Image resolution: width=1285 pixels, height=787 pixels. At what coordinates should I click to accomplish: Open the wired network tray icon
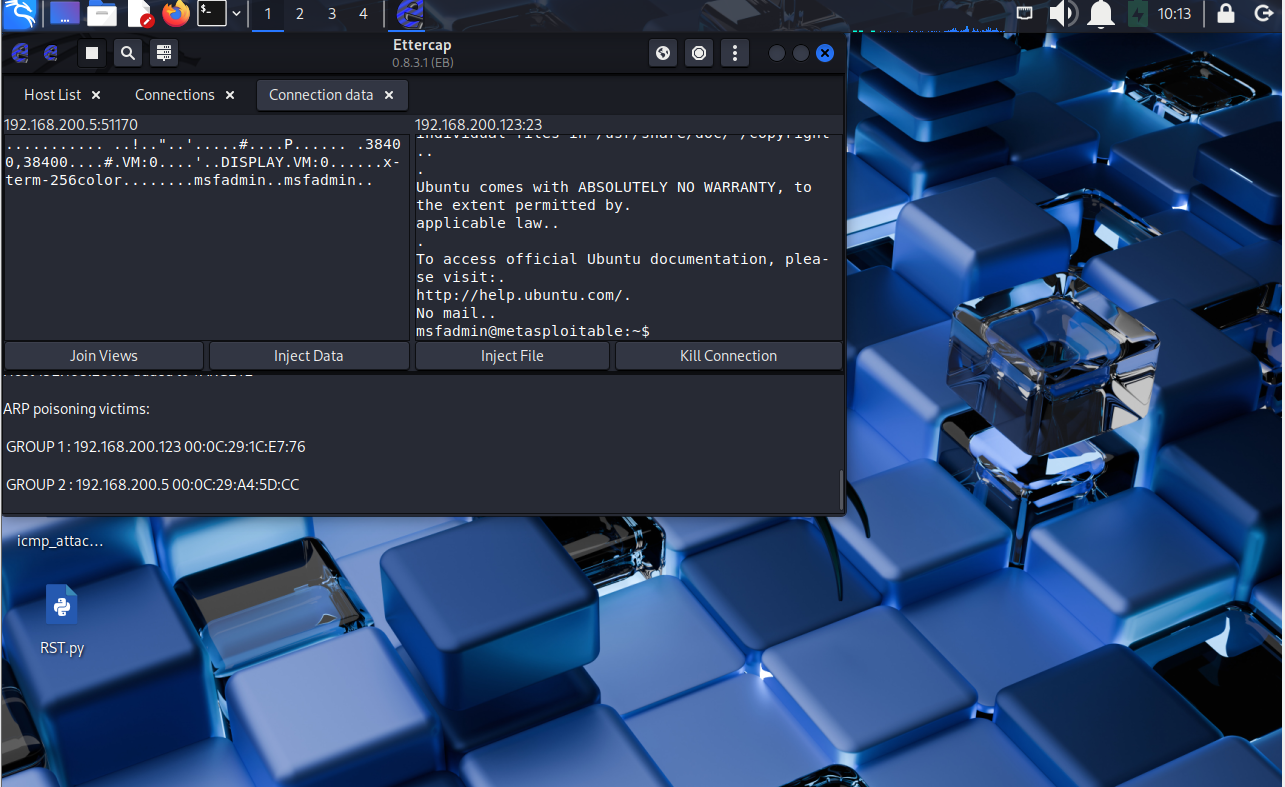1025,14
